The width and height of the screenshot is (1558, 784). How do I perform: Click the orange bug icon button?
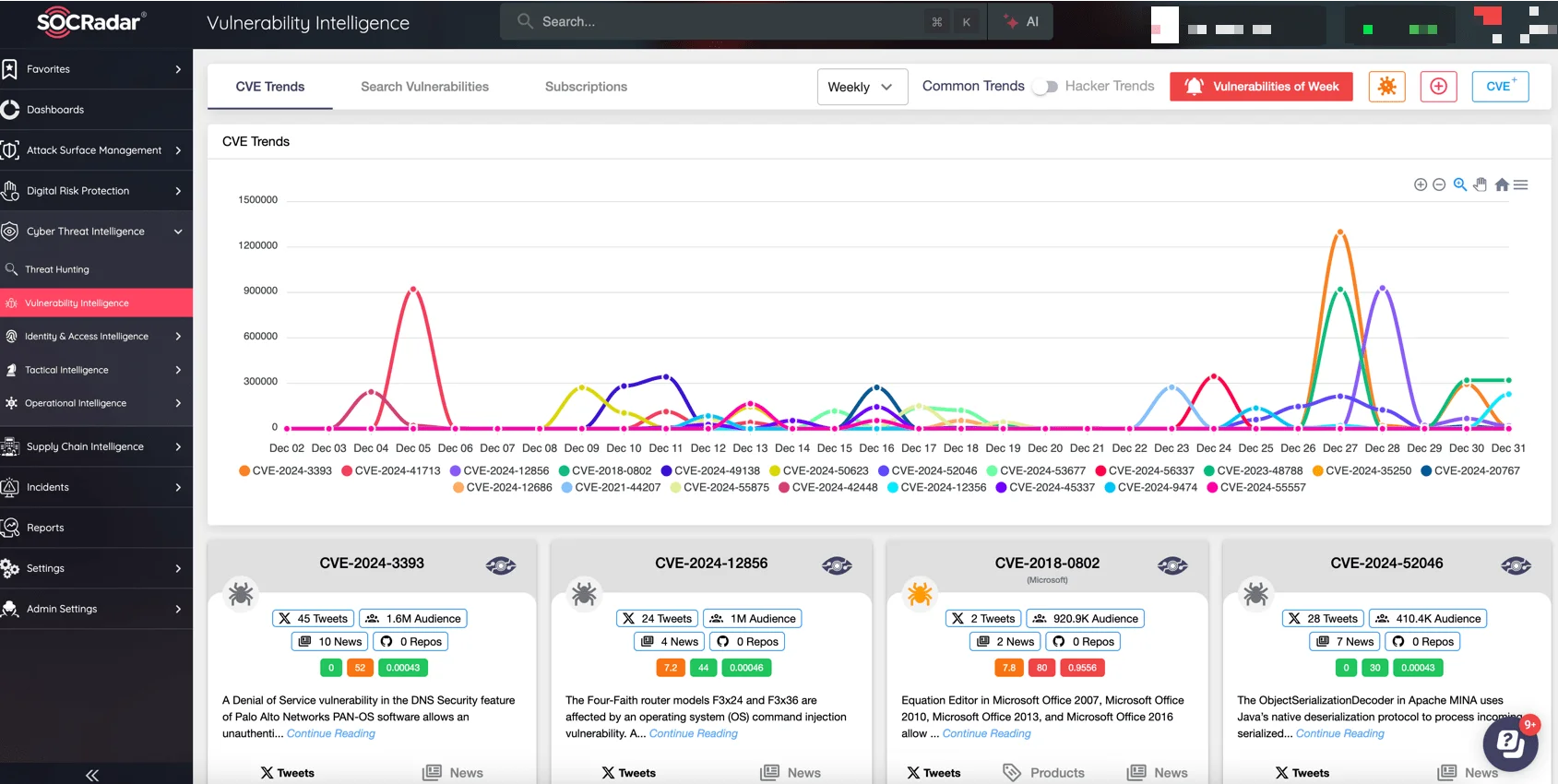click(1386, 87)
